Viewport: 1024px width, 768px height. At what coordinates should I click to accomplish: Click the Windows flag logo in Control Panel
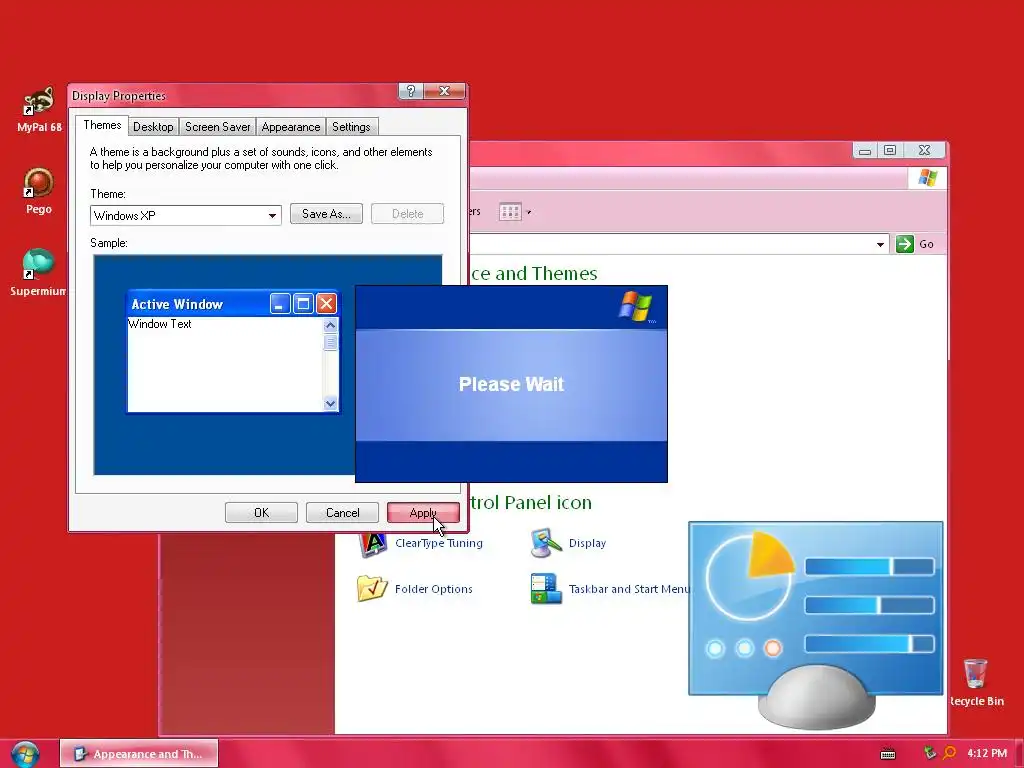click(x=927, y=178)
